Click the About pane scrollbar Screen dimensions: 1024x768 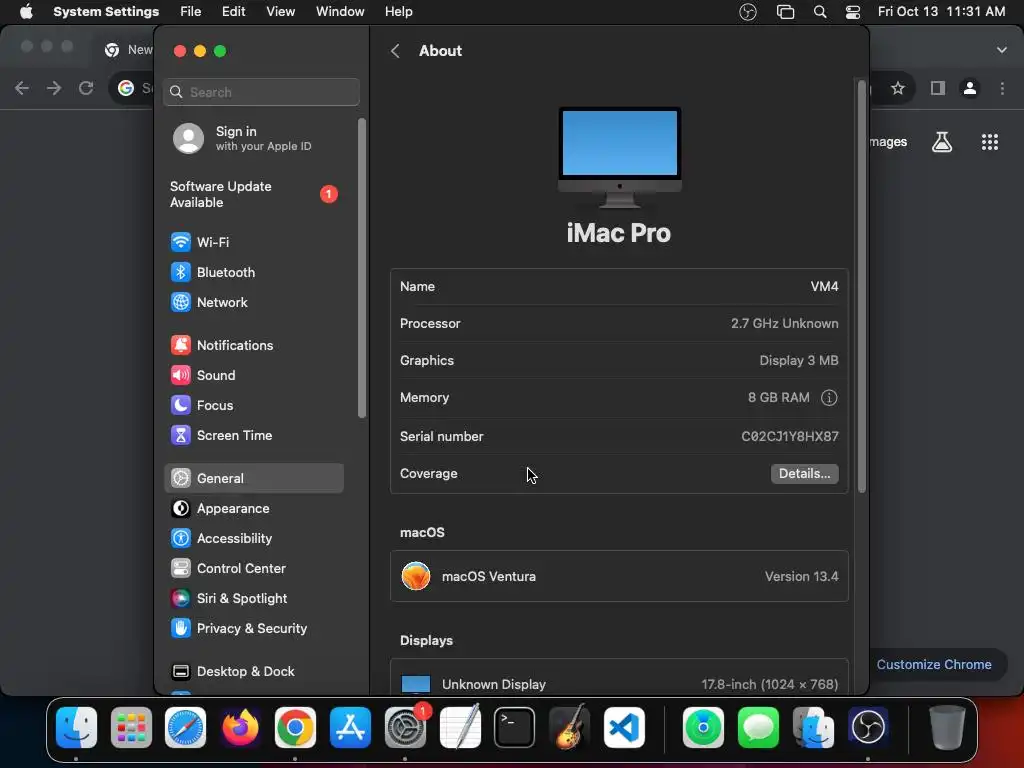point(861,286)
